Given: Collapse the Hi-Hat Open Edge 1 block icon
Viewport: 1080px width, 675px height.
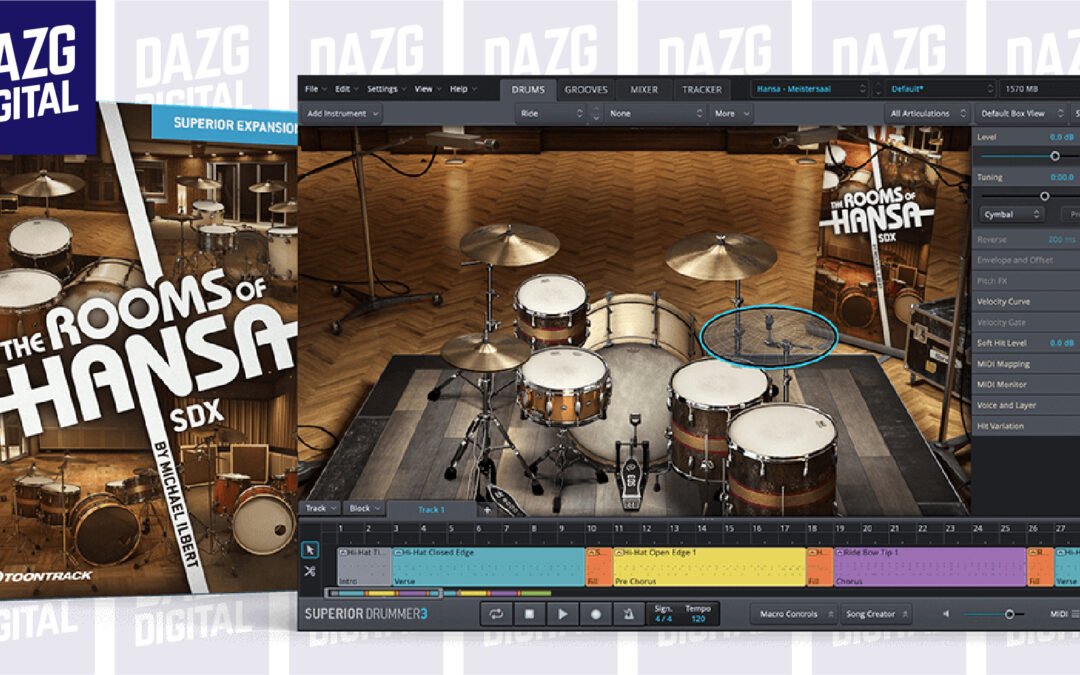Looking at the screenshot, I should (x=619, y=552).
